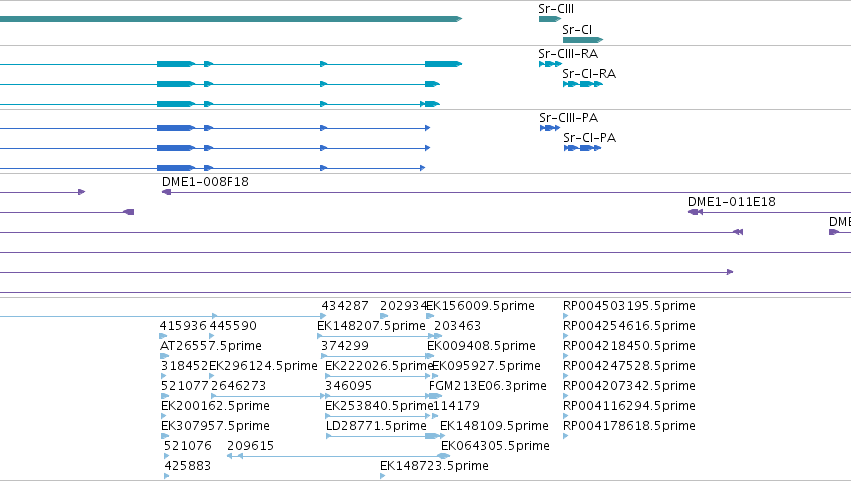Select EST 209615 label

click(x=250, y=447)
